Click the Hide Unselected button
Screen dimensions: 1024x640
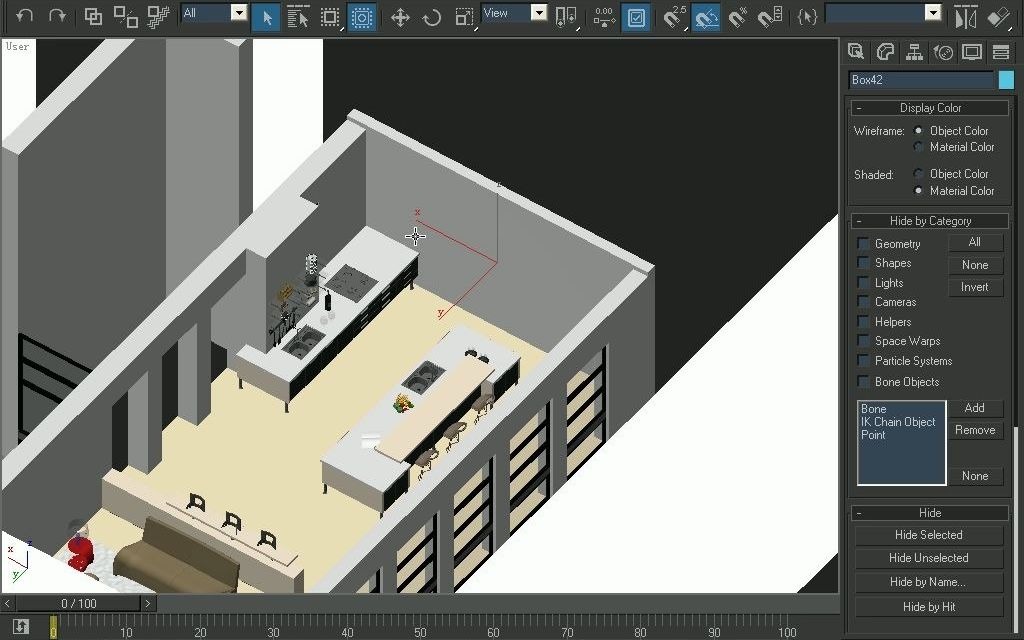[x=929, y=558]
